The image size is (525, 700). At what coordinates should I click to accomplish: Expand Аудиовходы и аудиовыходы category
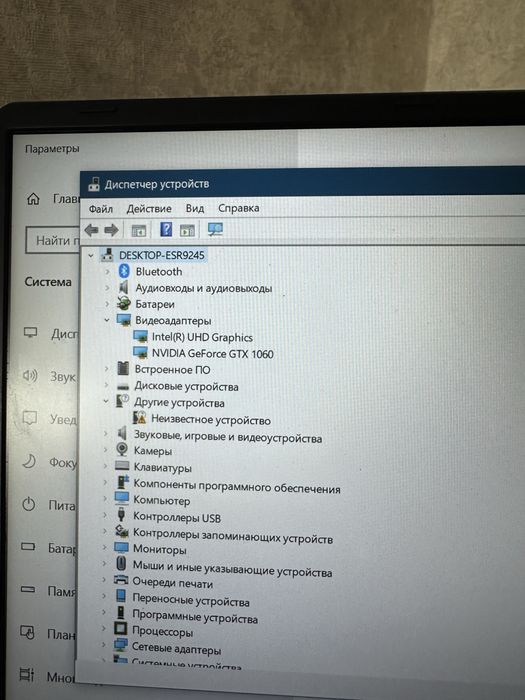pyautogui.click(x=107, y=288)
